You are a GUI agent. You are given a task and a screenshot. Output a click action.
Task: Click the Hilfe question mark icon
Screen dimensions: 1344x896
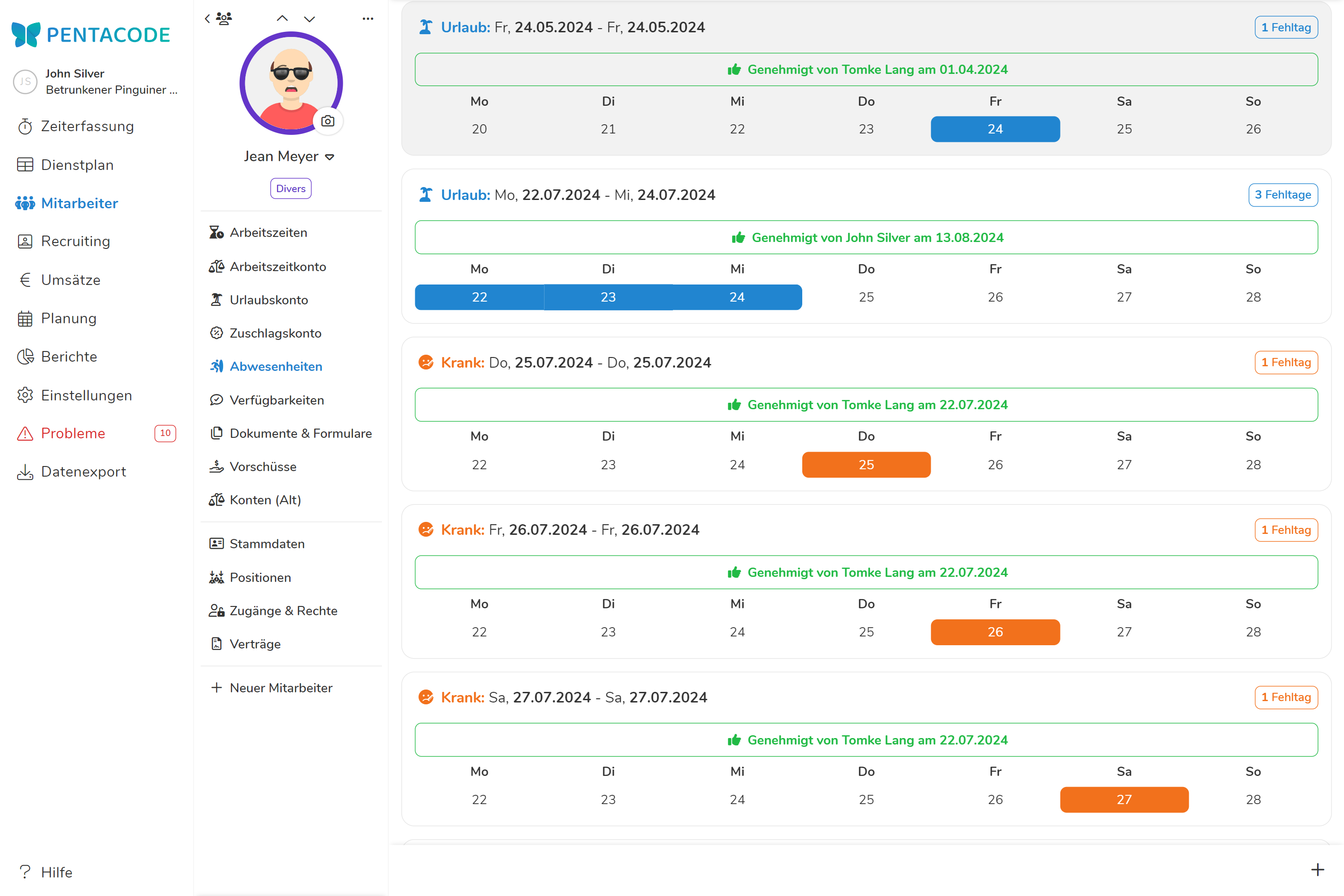tap(25, 872)
